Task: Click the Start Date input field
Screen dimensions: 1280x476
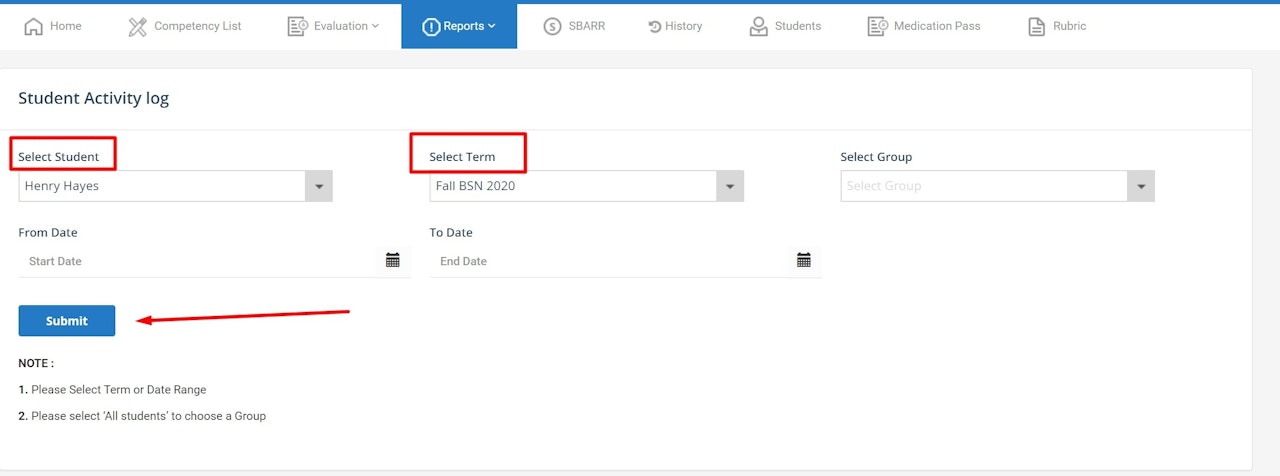Action: point(214,261)
